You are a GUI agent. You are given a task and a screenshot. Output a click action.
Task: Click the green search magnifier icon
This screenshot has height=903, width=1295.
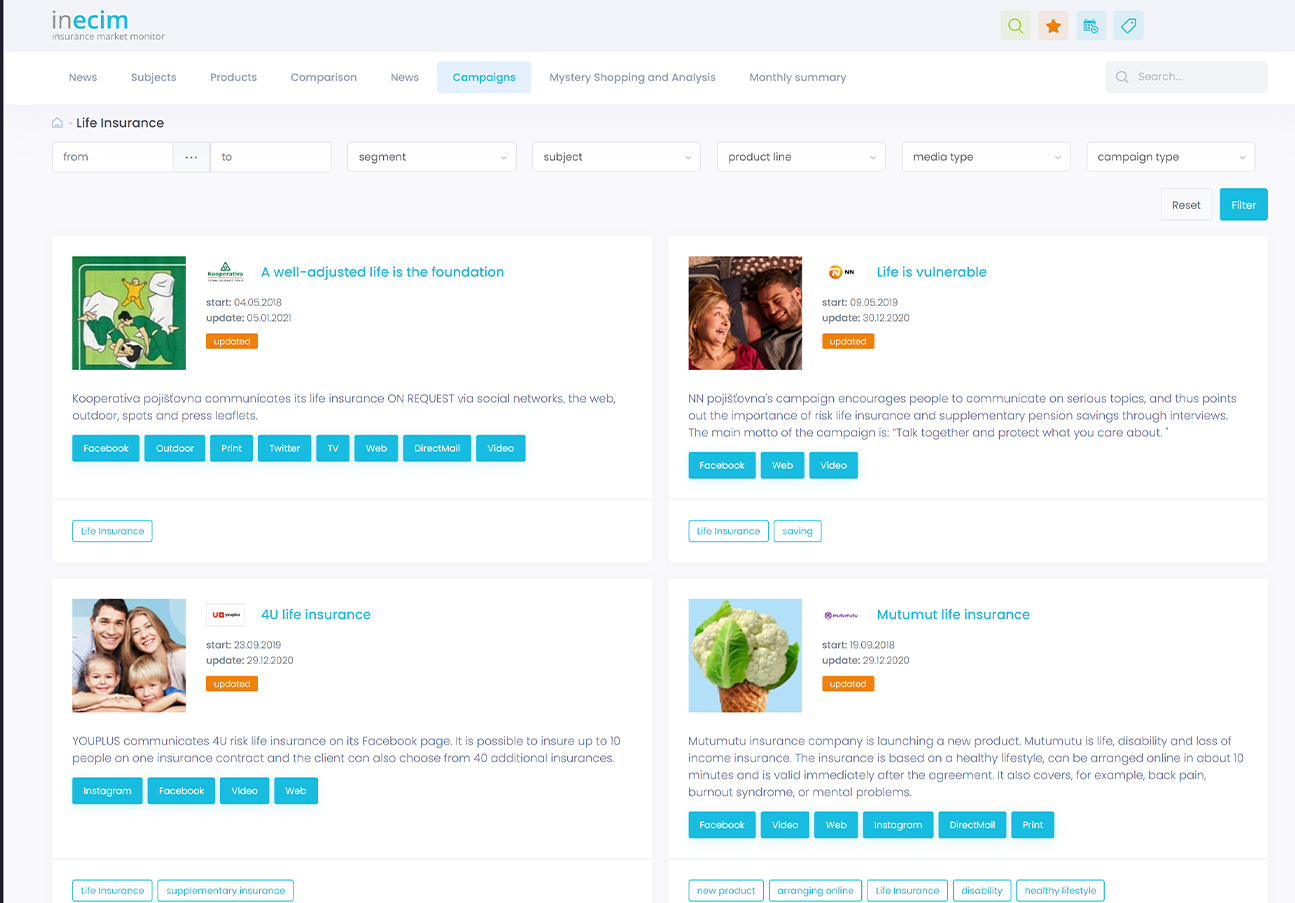1016,26
